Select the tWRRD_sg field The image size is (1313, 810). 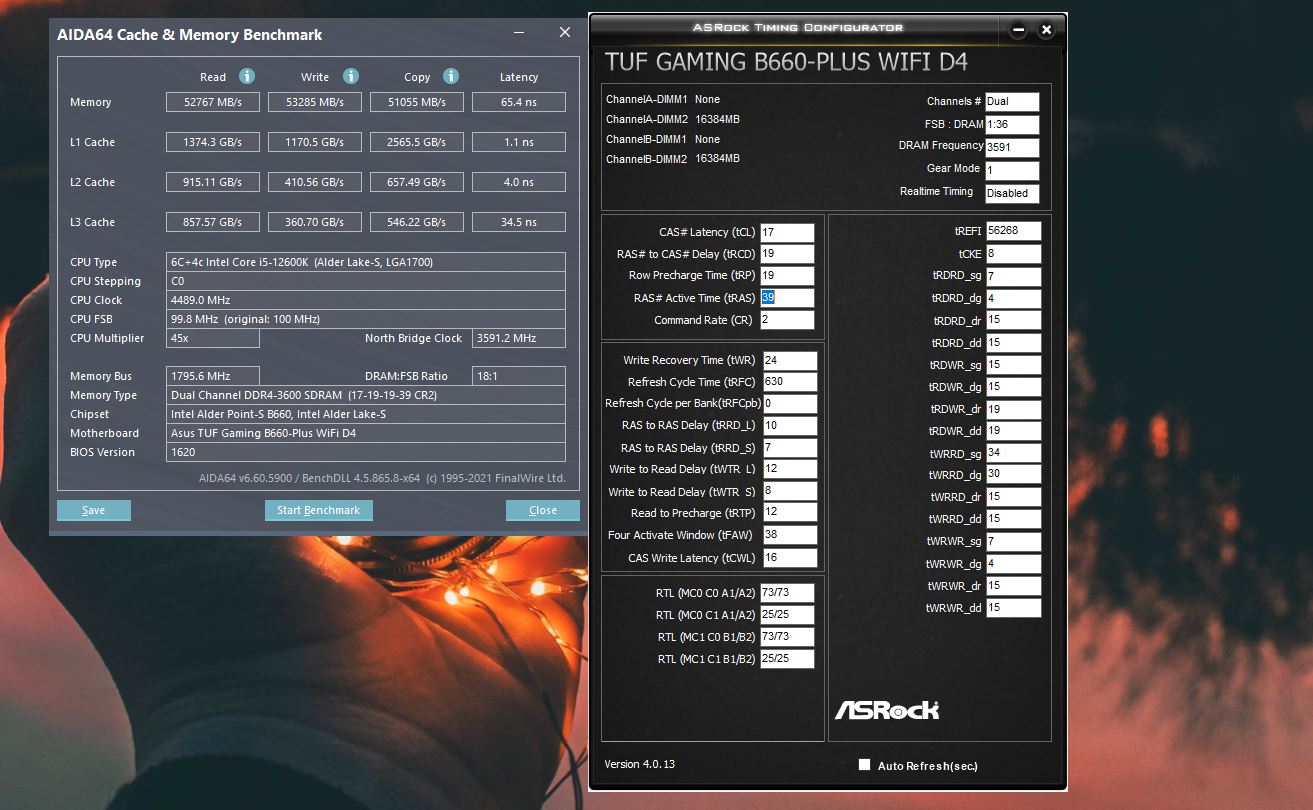coord(1014,453)
